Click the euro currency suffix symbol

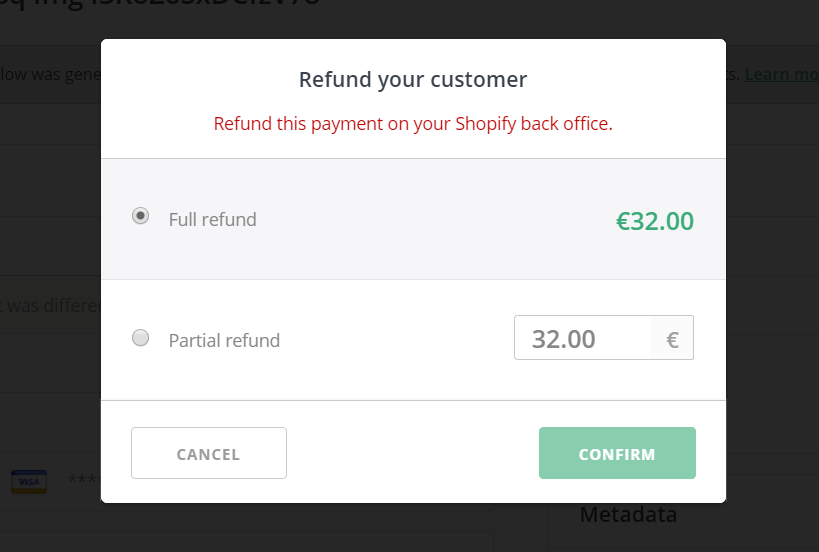[672, 340]
